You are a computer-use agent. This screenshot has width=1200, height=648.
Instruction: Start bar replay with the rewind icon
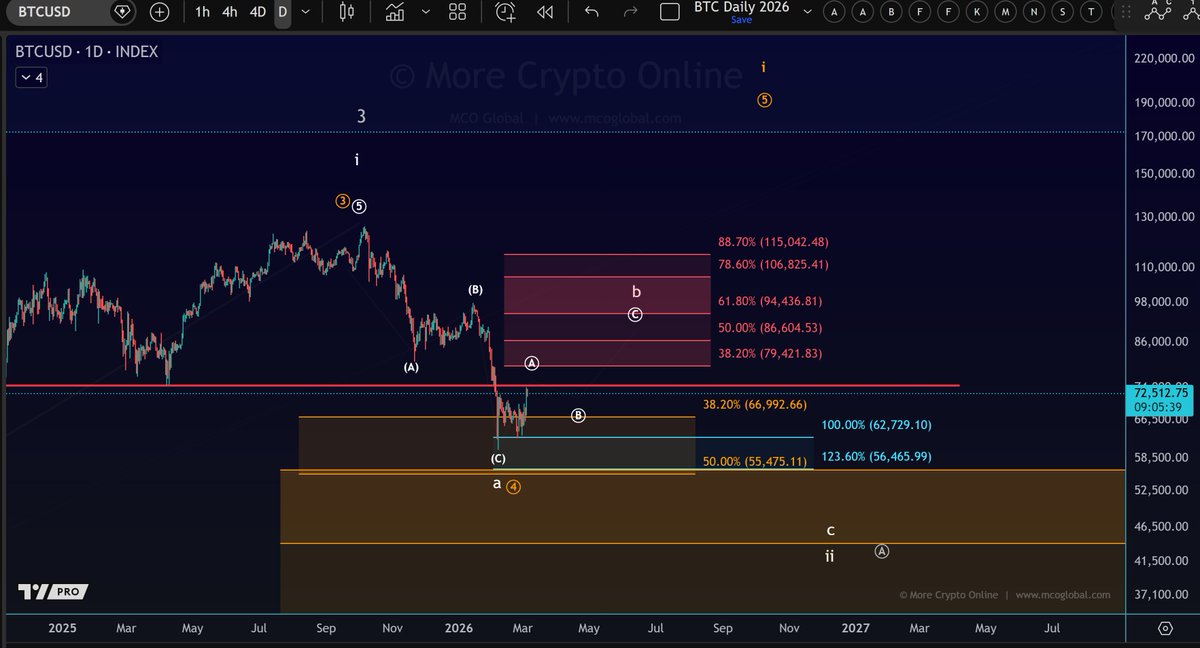click(545, 12)
